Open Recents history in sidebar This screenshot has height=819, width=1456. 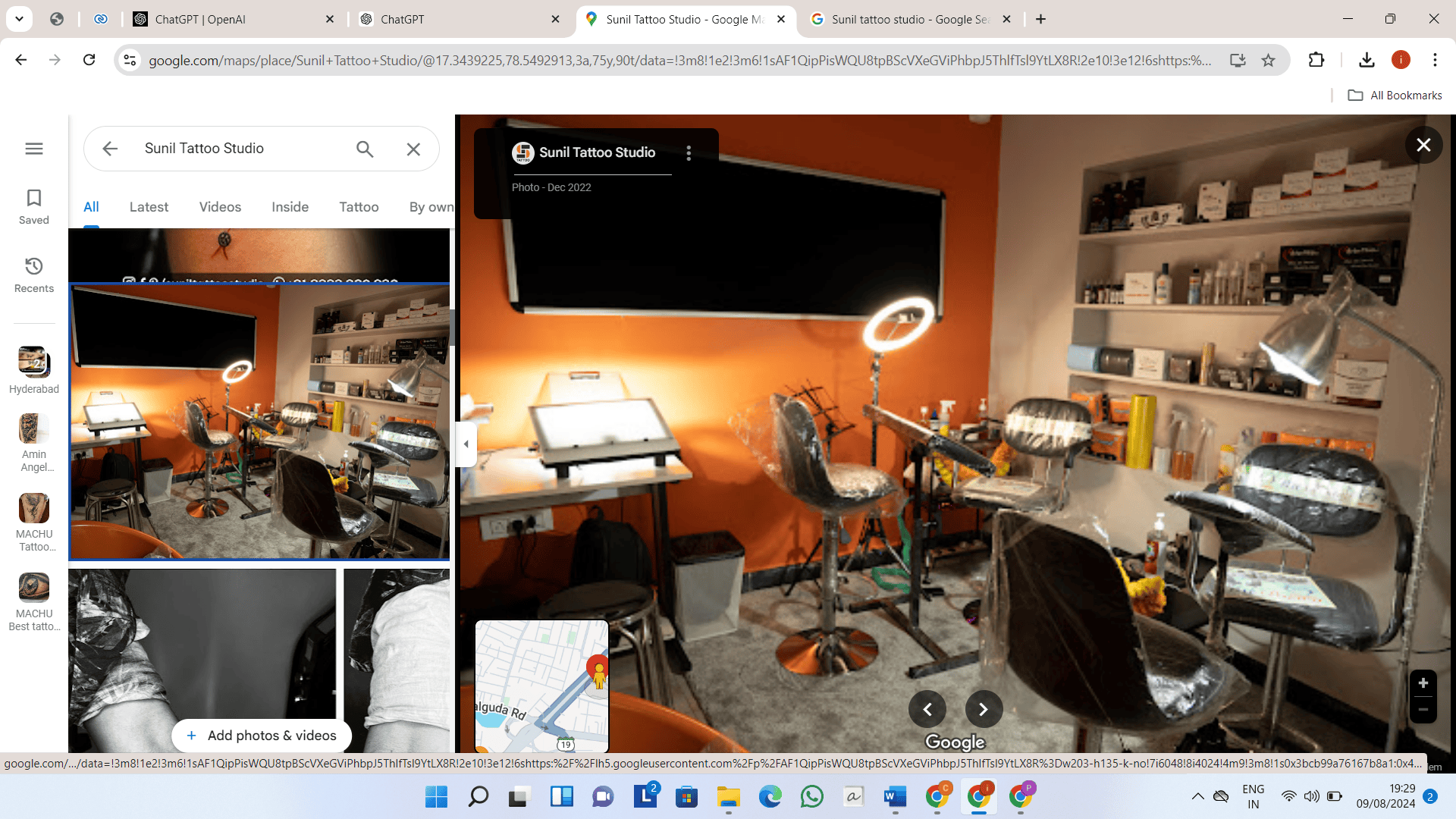(x=34, y=275)
